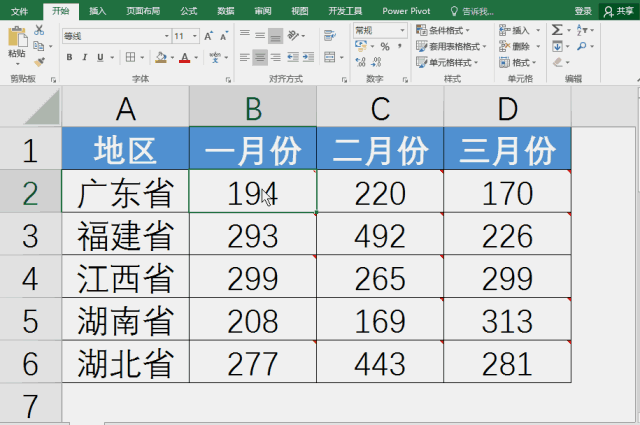
Task: Click the Decrease Indent icon
Action: point(293,57)
